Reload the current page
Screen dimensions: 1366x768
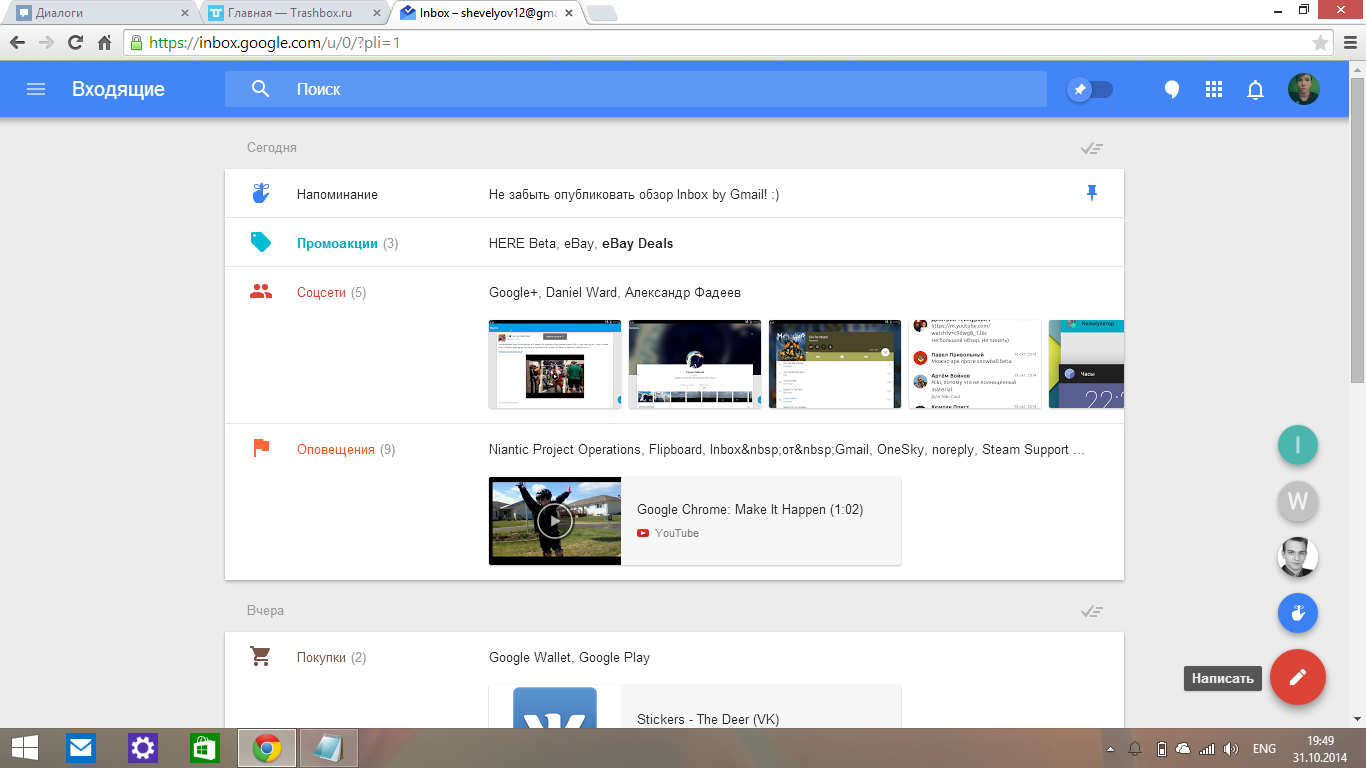coord(75,43)
